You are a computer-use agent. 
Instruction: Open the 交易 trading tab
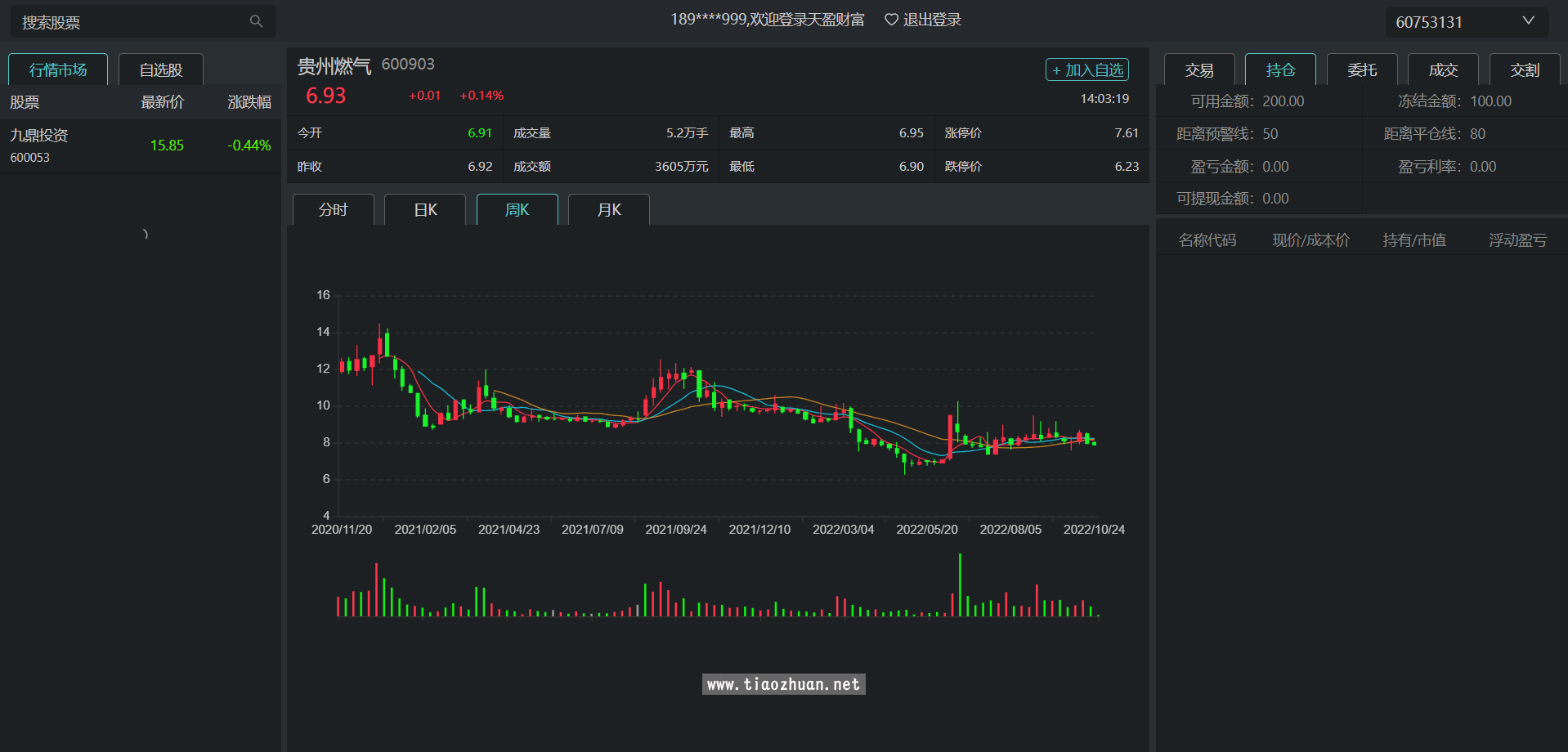(1199, 70)
